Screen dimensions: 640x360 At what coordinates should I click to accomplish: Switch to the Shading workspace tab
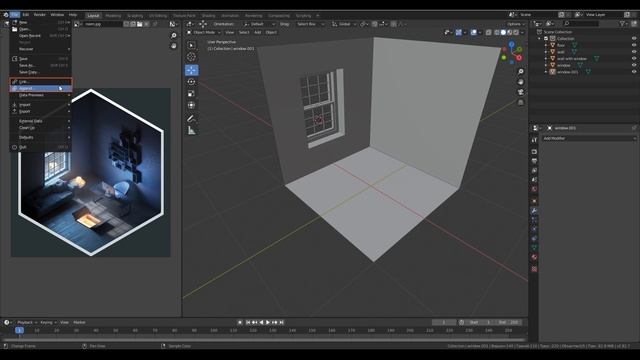pyautogui.click(x=208, y=16)
